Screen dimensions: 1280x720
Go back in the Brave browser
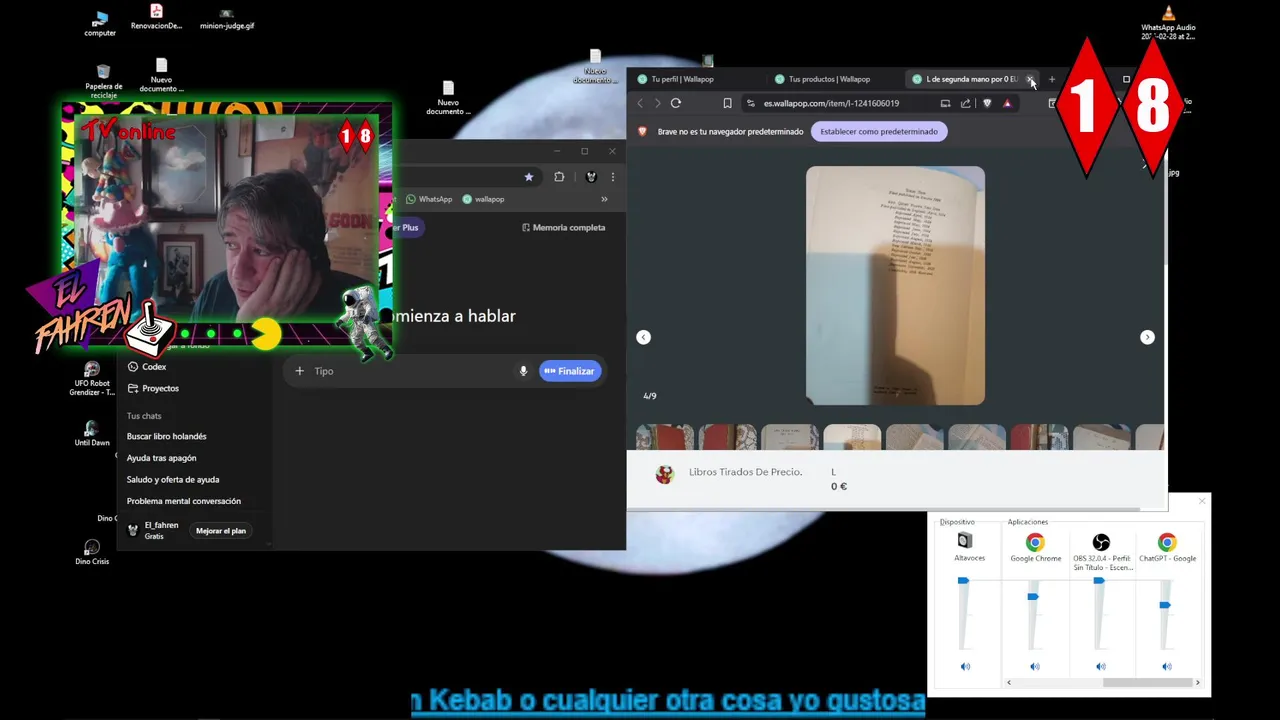[x=640, y=103]
